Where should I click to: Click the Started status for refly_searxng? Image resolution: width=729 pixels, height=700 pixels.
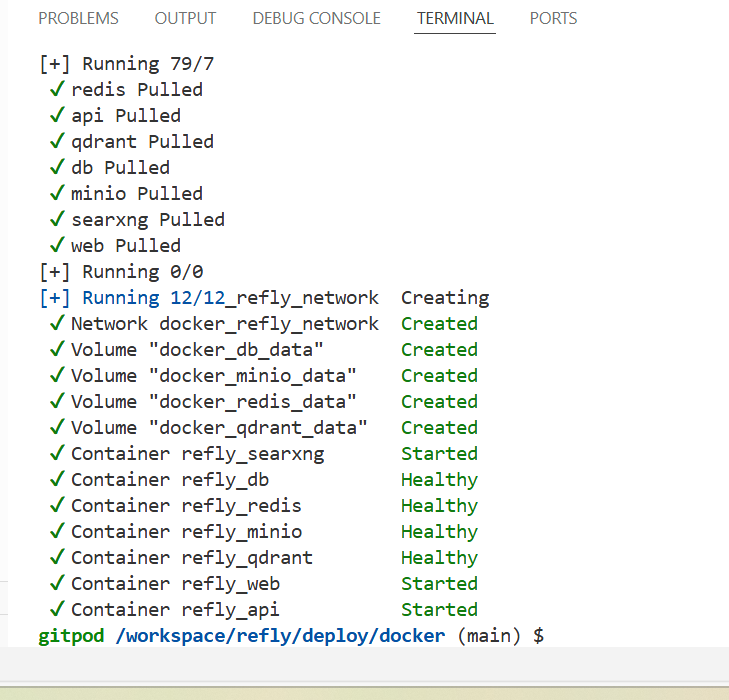(x=439, y=454)
